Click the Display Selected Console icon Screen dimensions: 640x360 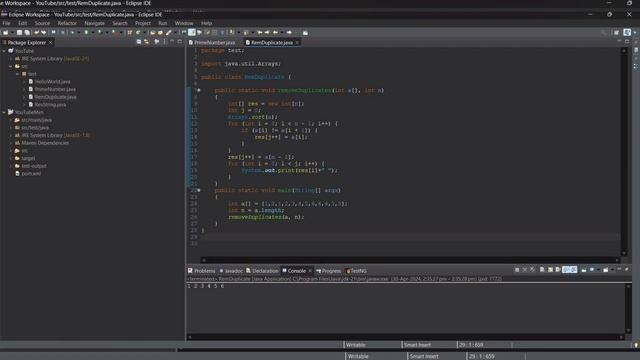point(592,270)
